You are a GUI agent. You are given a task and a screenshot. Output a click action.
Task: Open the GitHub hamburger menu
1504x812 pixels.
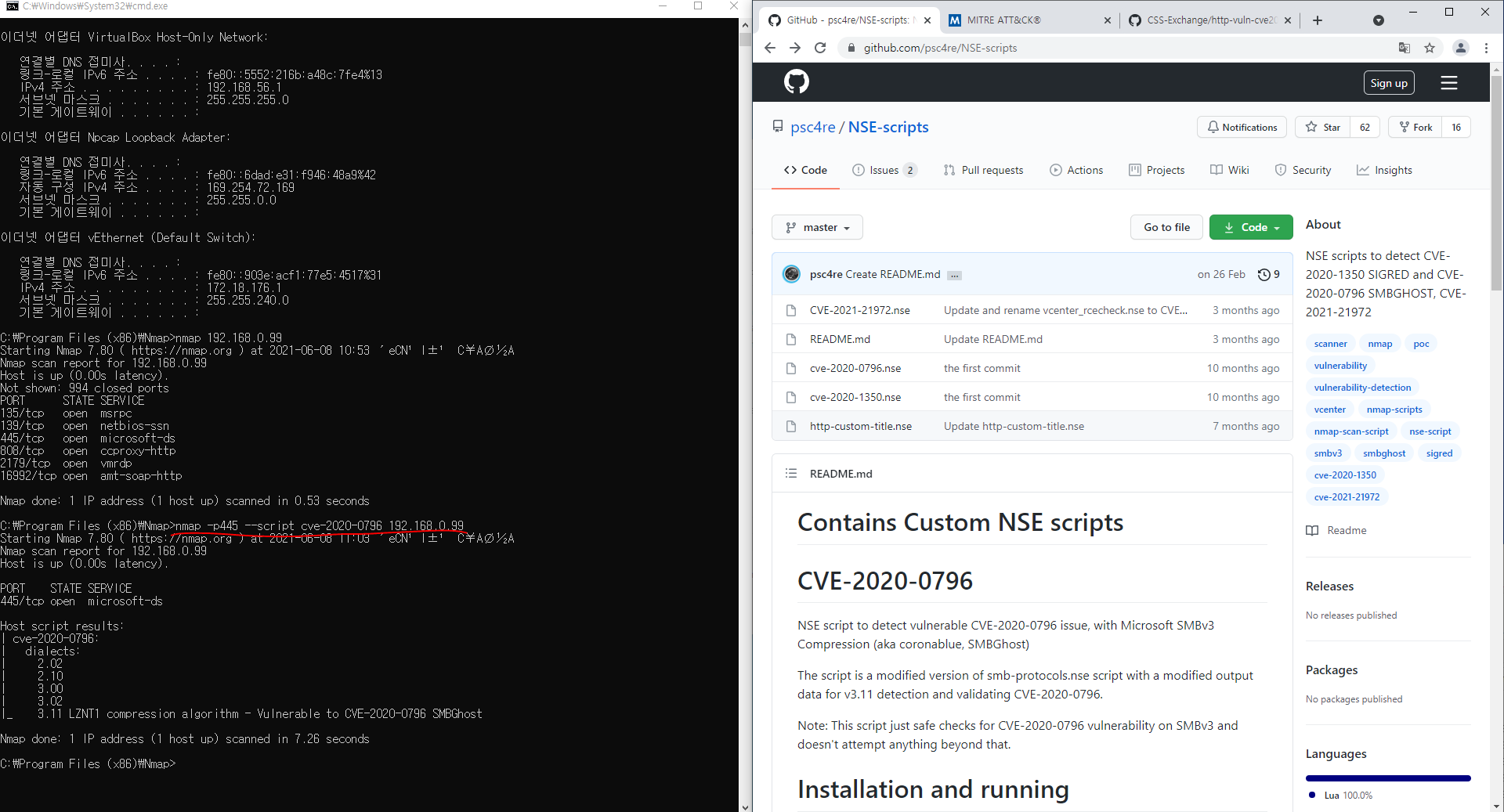click(x=1449, y=83)
